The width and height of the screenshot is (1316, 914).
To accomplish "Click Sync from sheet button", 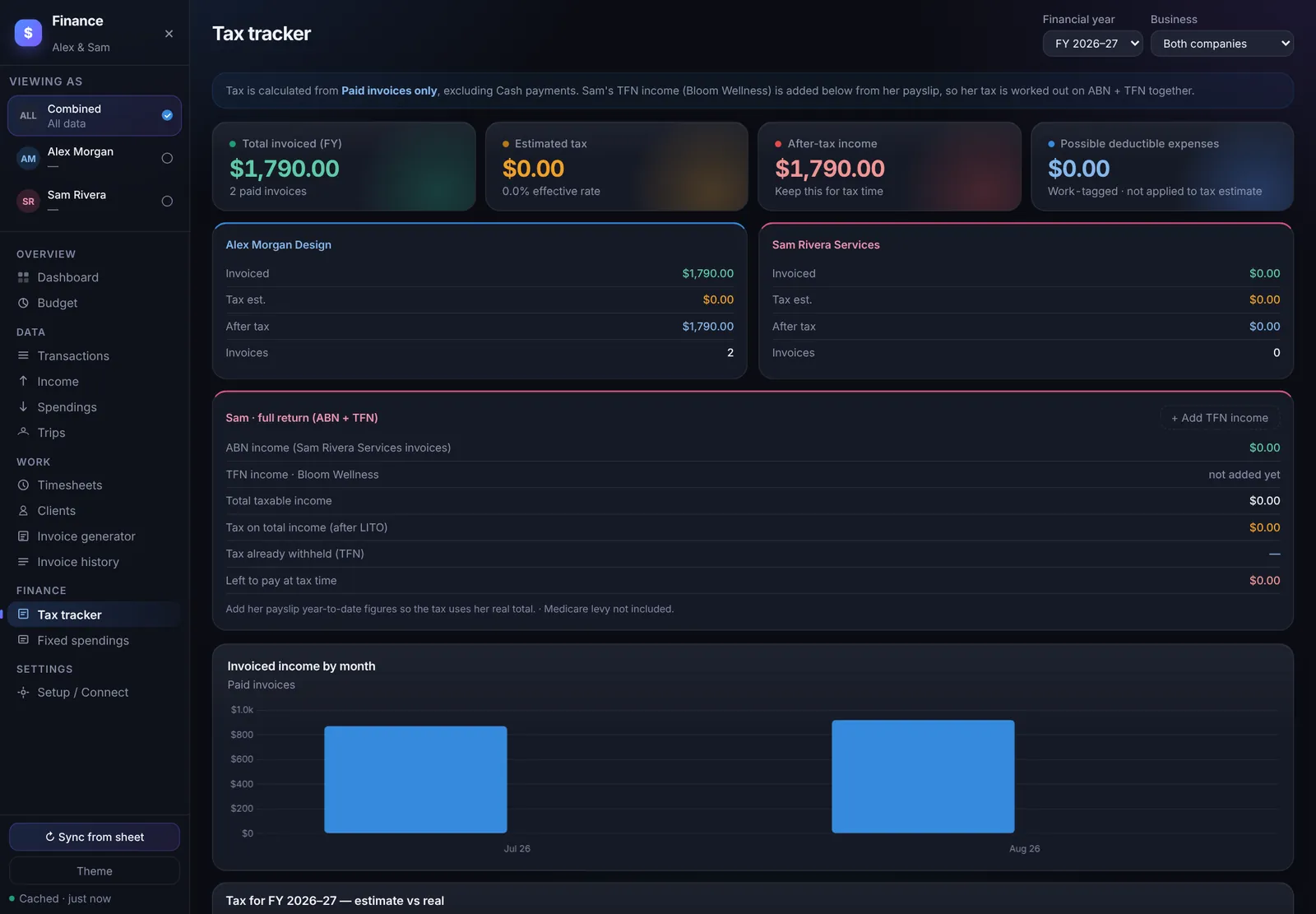I will 95,837.
